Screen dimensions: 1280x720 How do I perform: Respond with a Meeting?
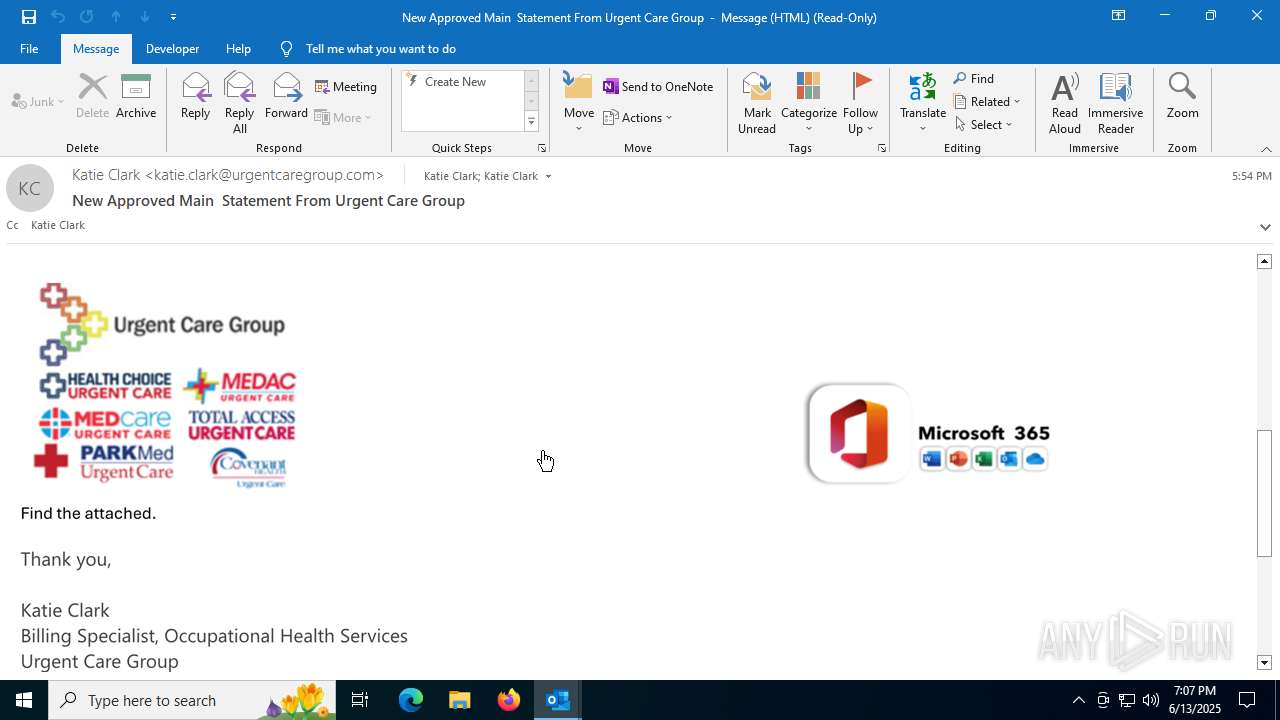point(346,87)
